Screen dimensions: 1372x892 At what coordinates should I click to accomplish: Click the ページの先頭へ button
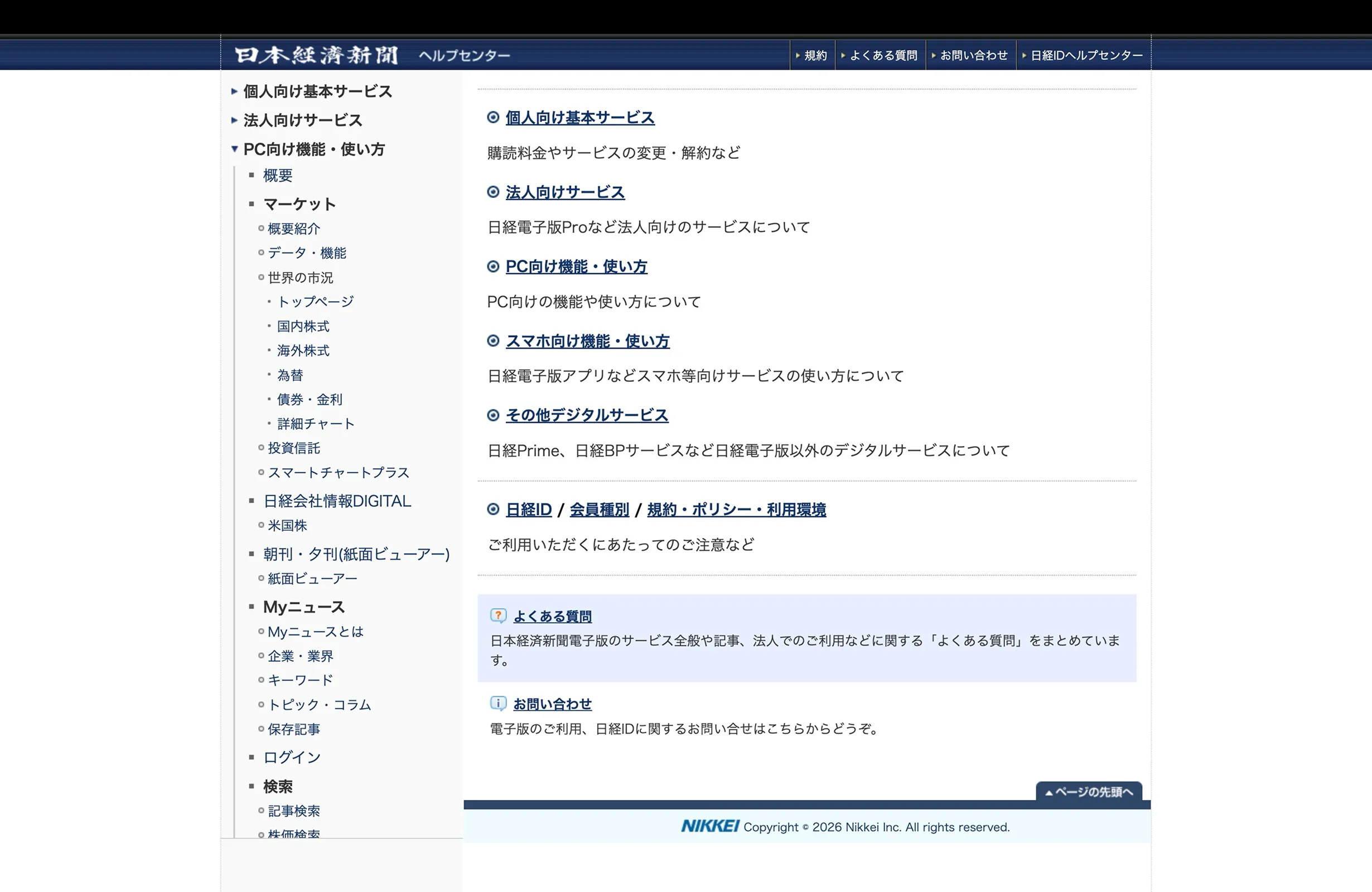tap(1089, 791)
